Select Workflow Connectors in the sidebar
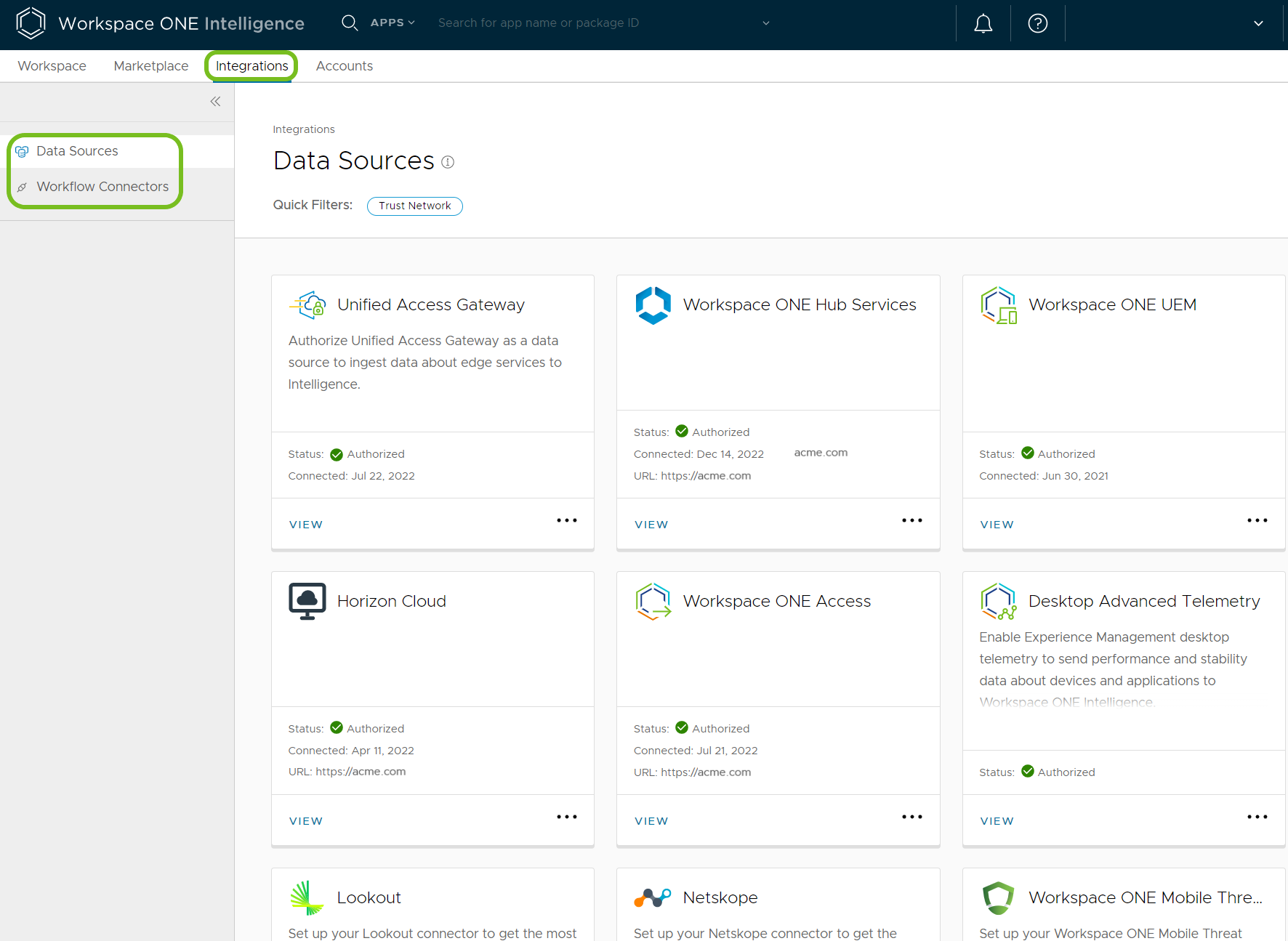 tap(117, 187)
